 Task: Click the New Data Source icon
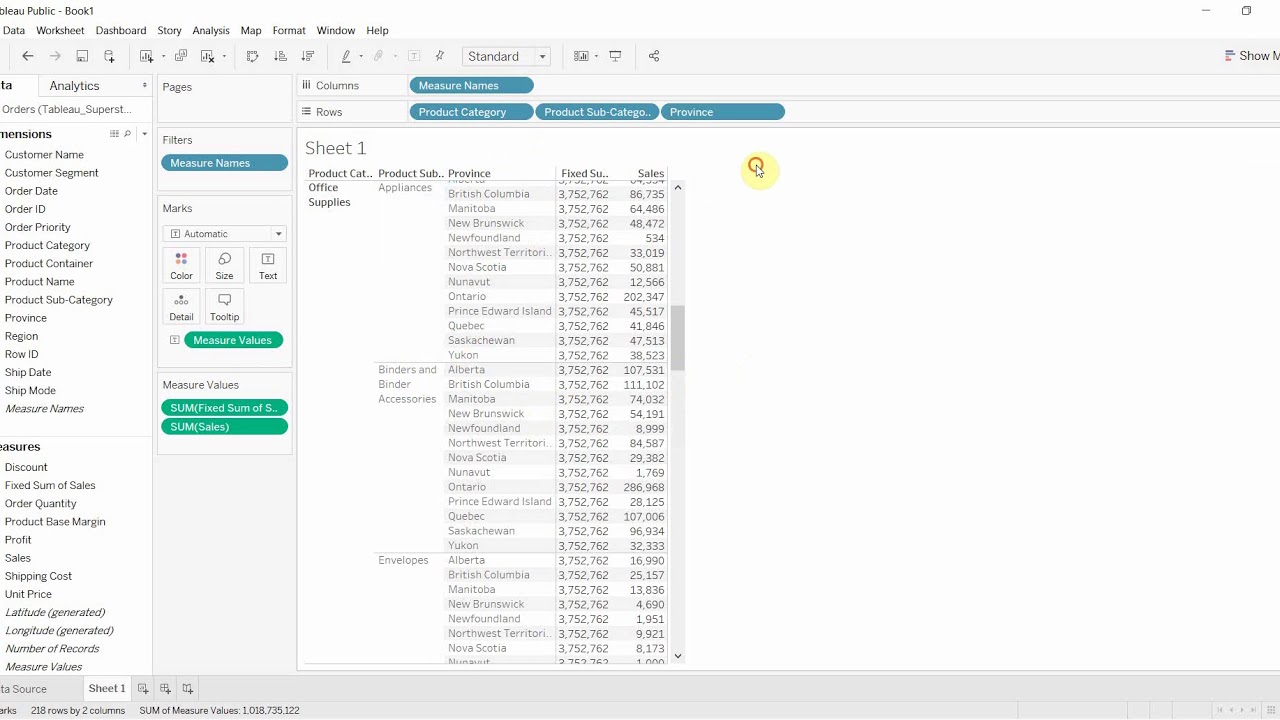109,56
